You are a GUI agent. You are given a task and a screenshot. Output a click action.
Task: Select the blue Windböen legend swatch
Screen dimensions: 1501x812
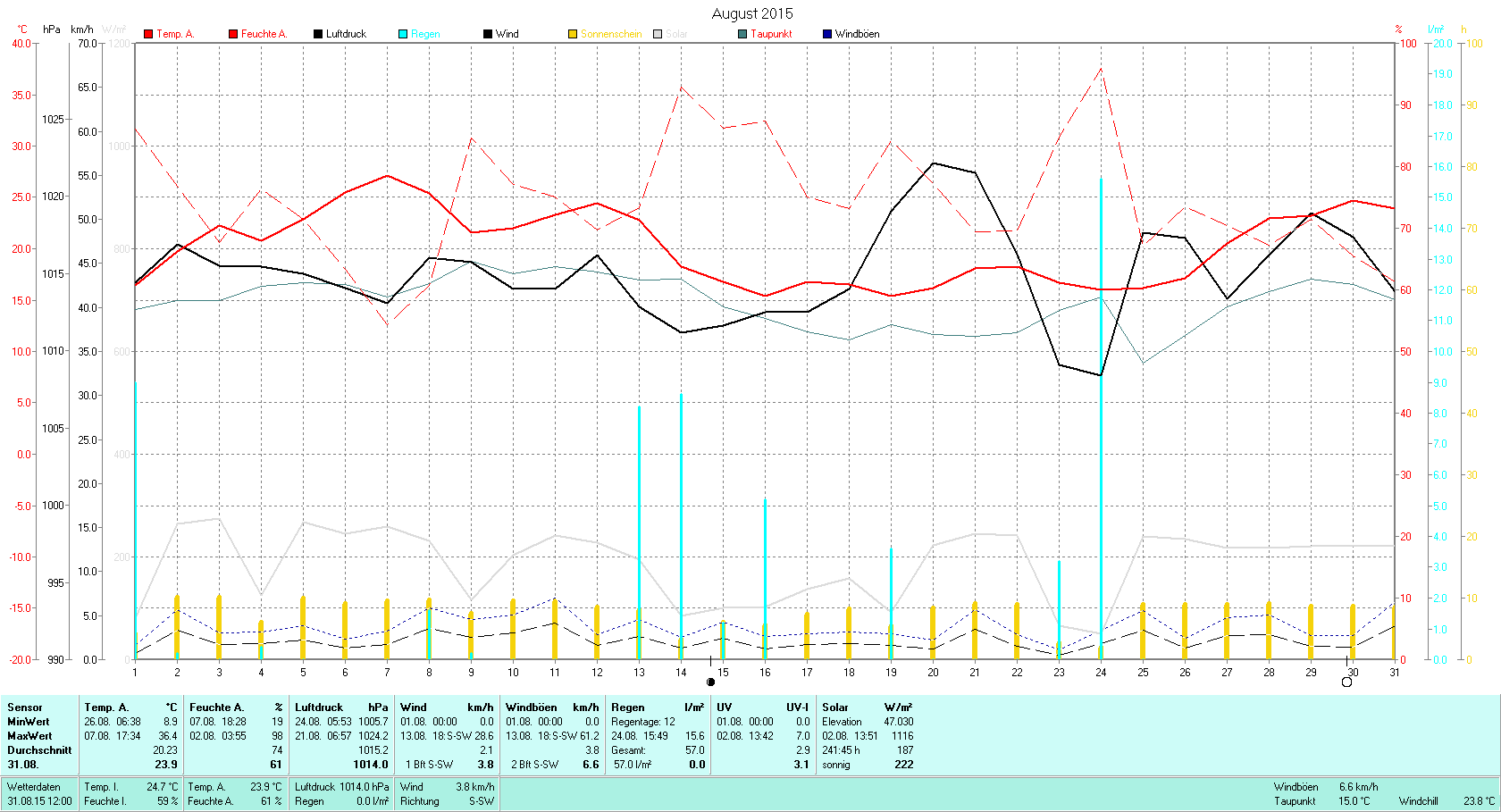point(827,34)
